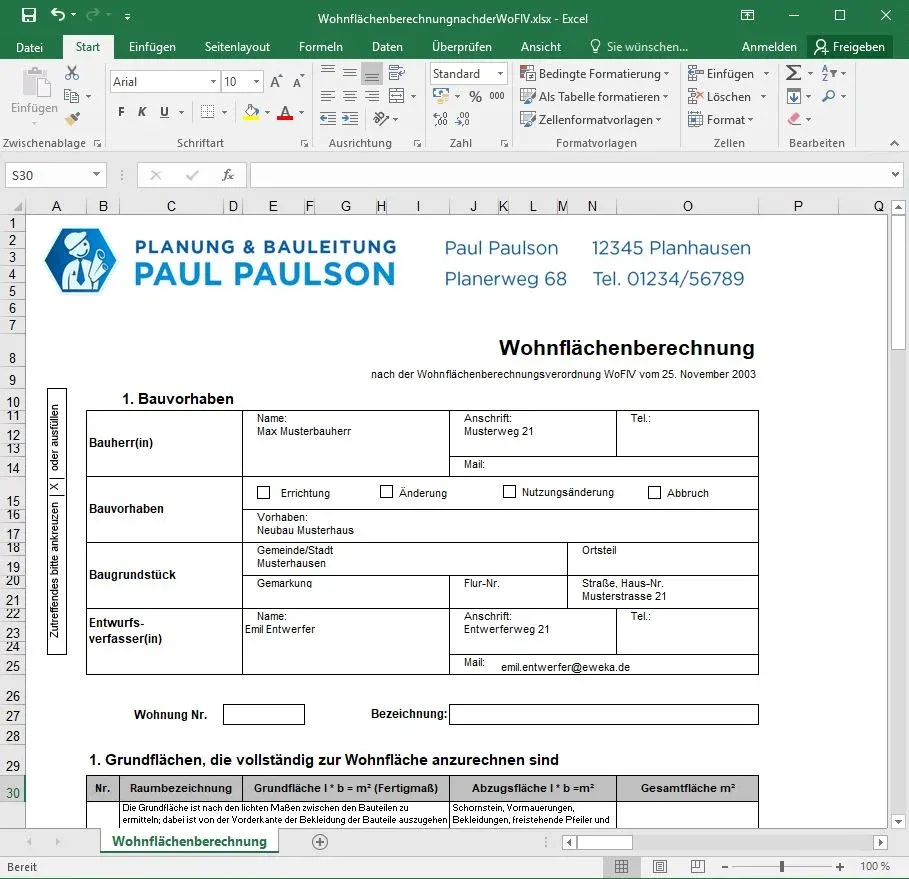The image size is (909, 879).
Task: Expand the Standard number format dropdown
Action: coord(502,74)
